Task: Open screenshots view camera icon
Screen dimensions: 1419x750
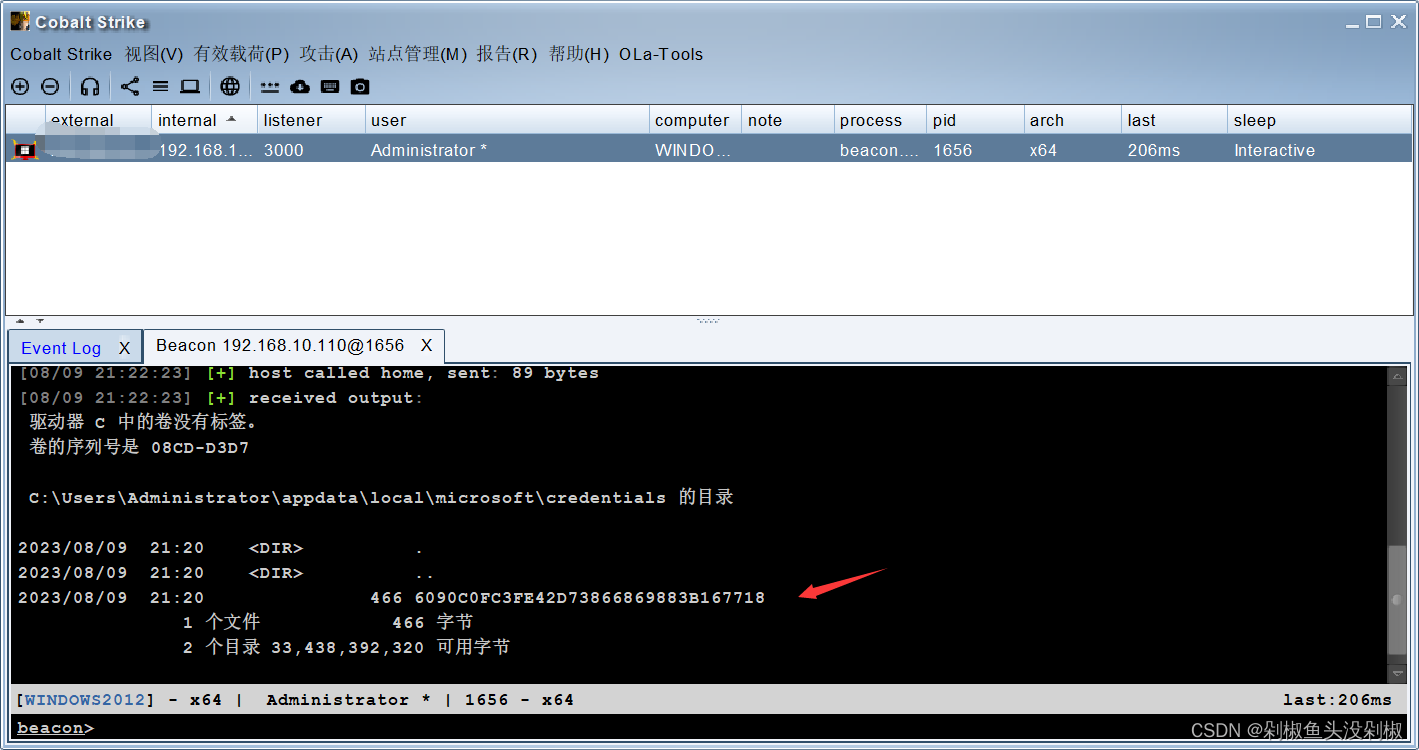Action: tap(360, 87)
